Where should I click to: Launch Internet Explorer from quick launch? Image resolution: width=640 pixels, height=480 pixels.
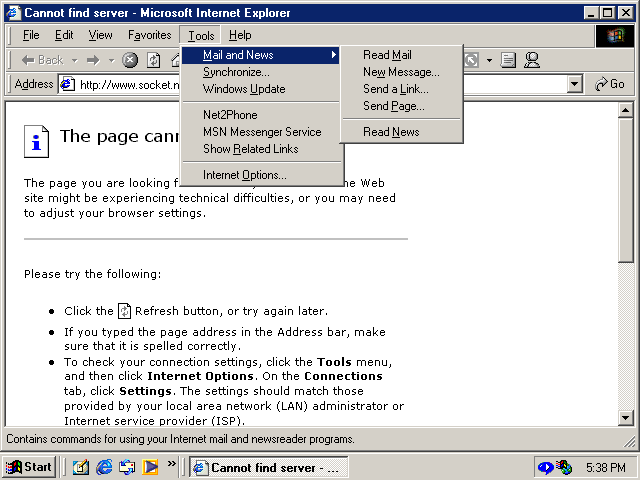[104, 467]
